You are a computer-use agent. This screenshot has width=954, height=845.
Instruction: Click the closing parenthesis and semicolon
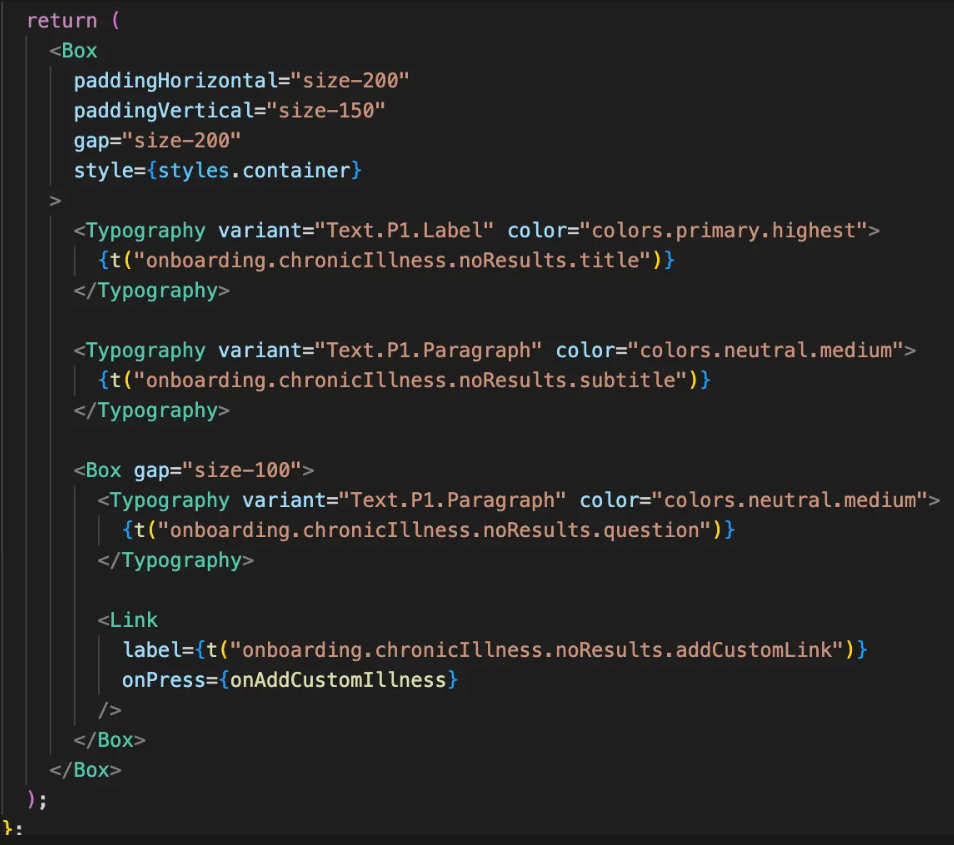click(x=37, y=800)
